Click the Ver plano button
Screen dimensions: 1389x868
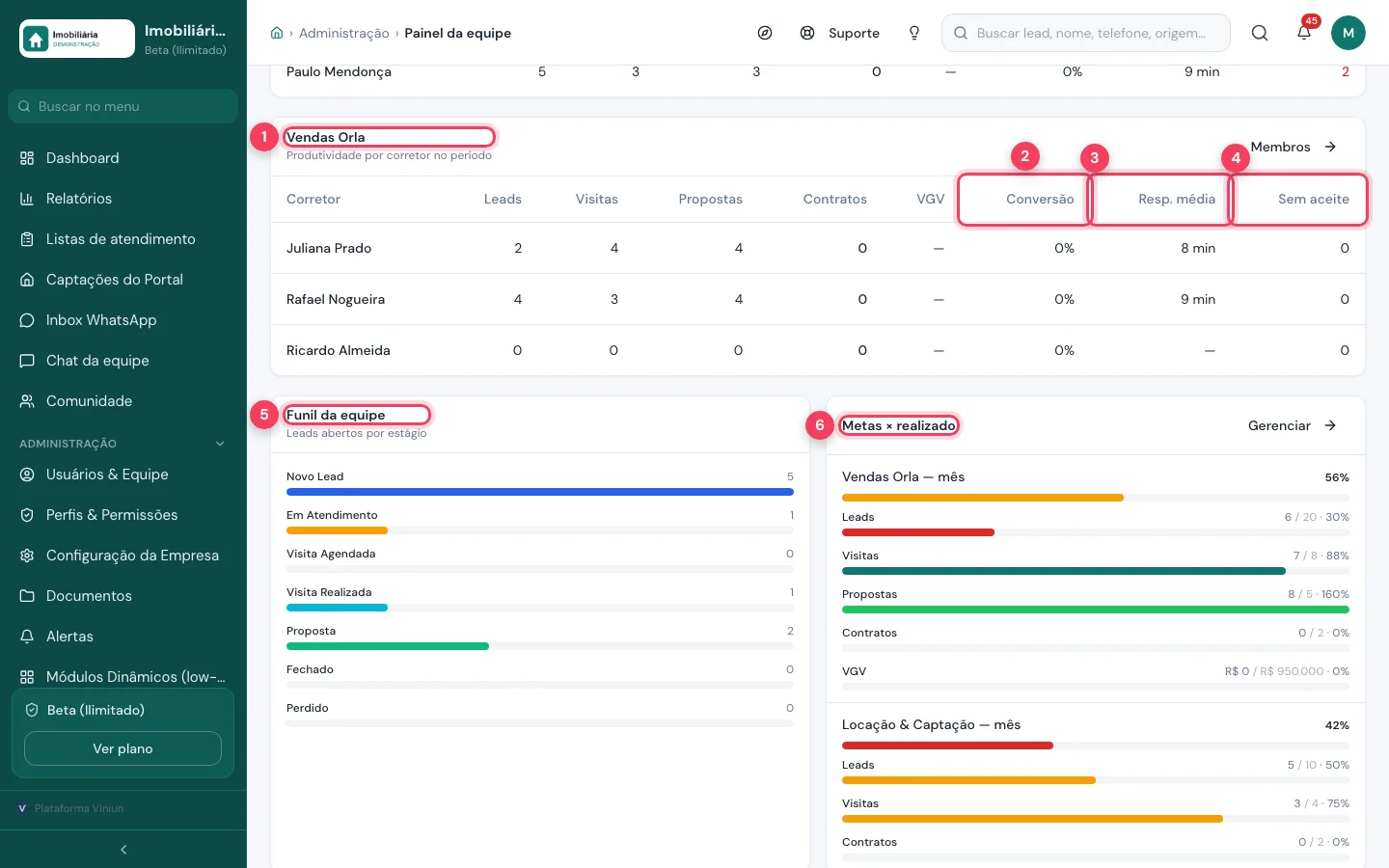pos(123,748)
